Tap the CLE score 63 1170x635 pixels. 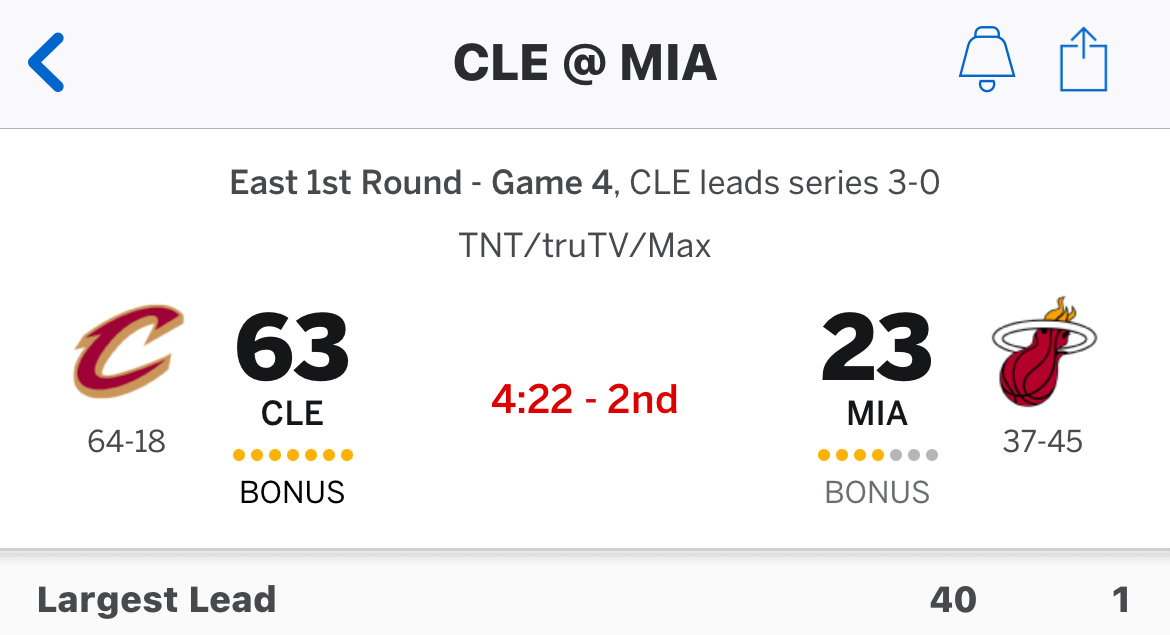tap(292, 347)
